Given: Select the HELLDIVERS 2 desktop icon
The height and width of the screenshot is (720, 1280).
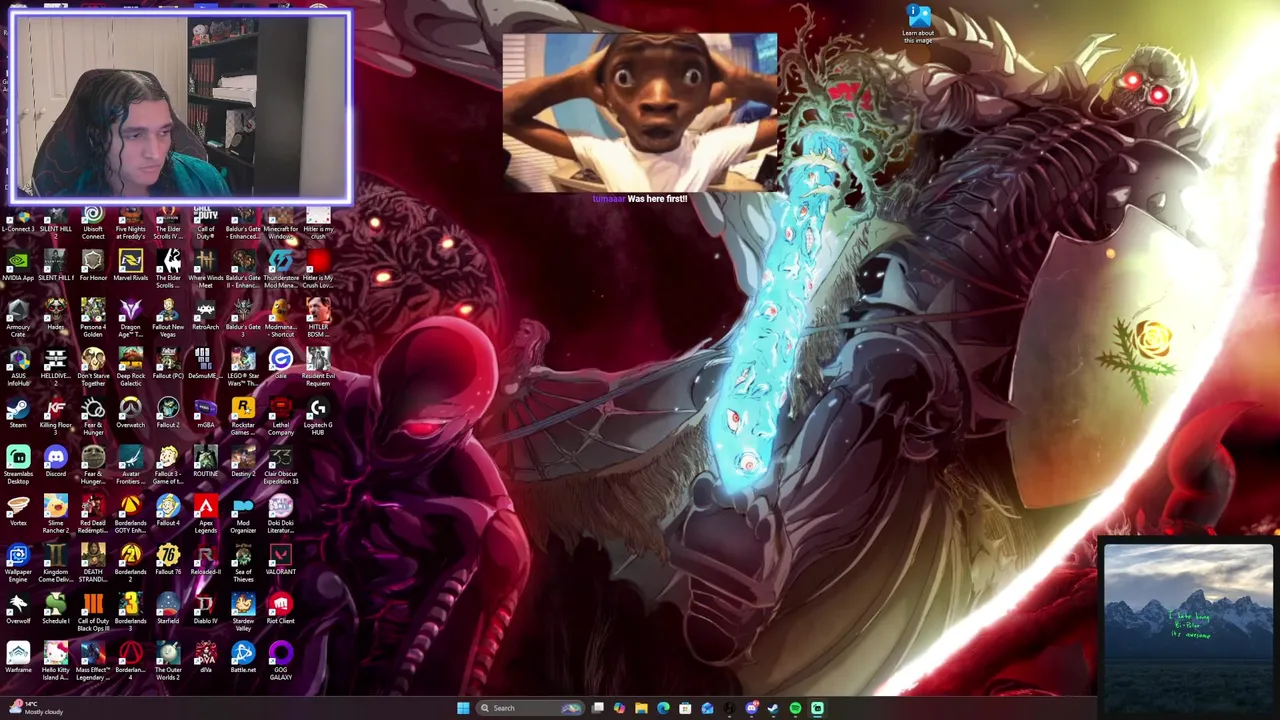Looking at the screenshot, I should (x=55, y=369).
